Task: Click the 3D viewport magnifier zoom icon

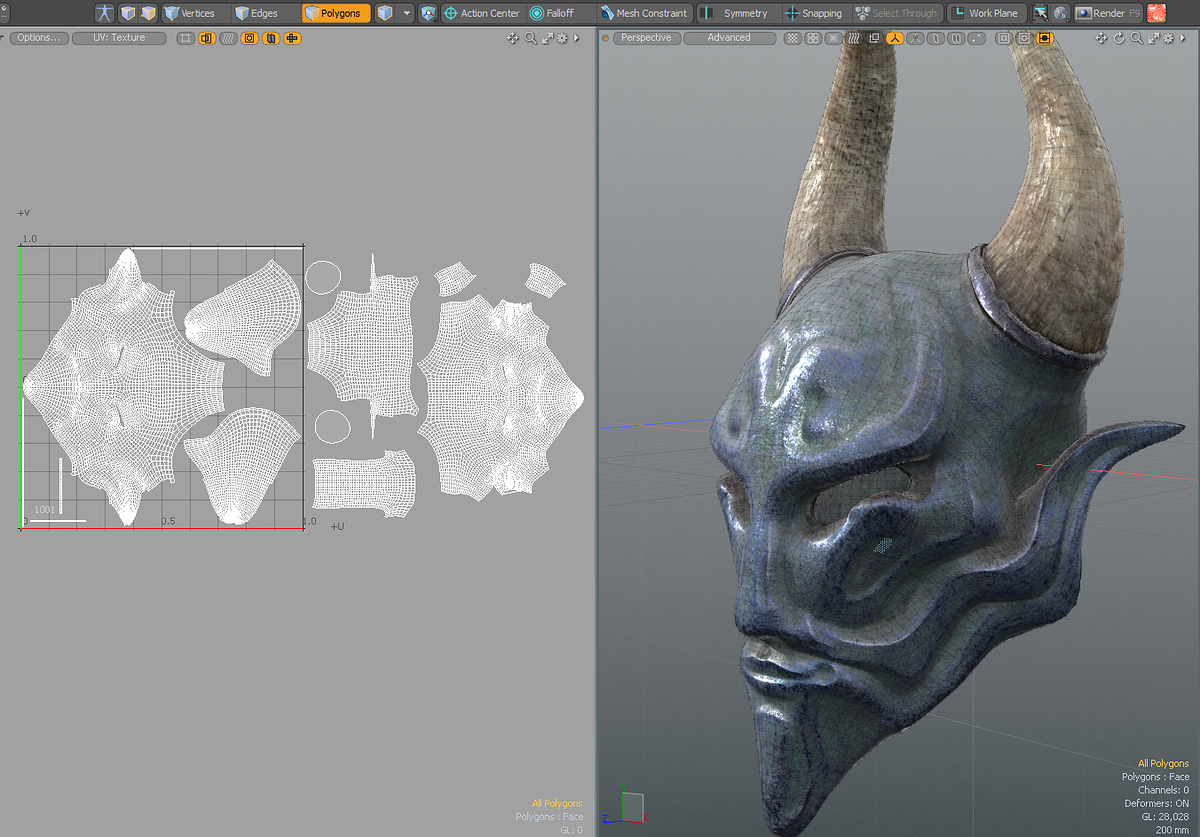Action: [x=1136, y=38]
